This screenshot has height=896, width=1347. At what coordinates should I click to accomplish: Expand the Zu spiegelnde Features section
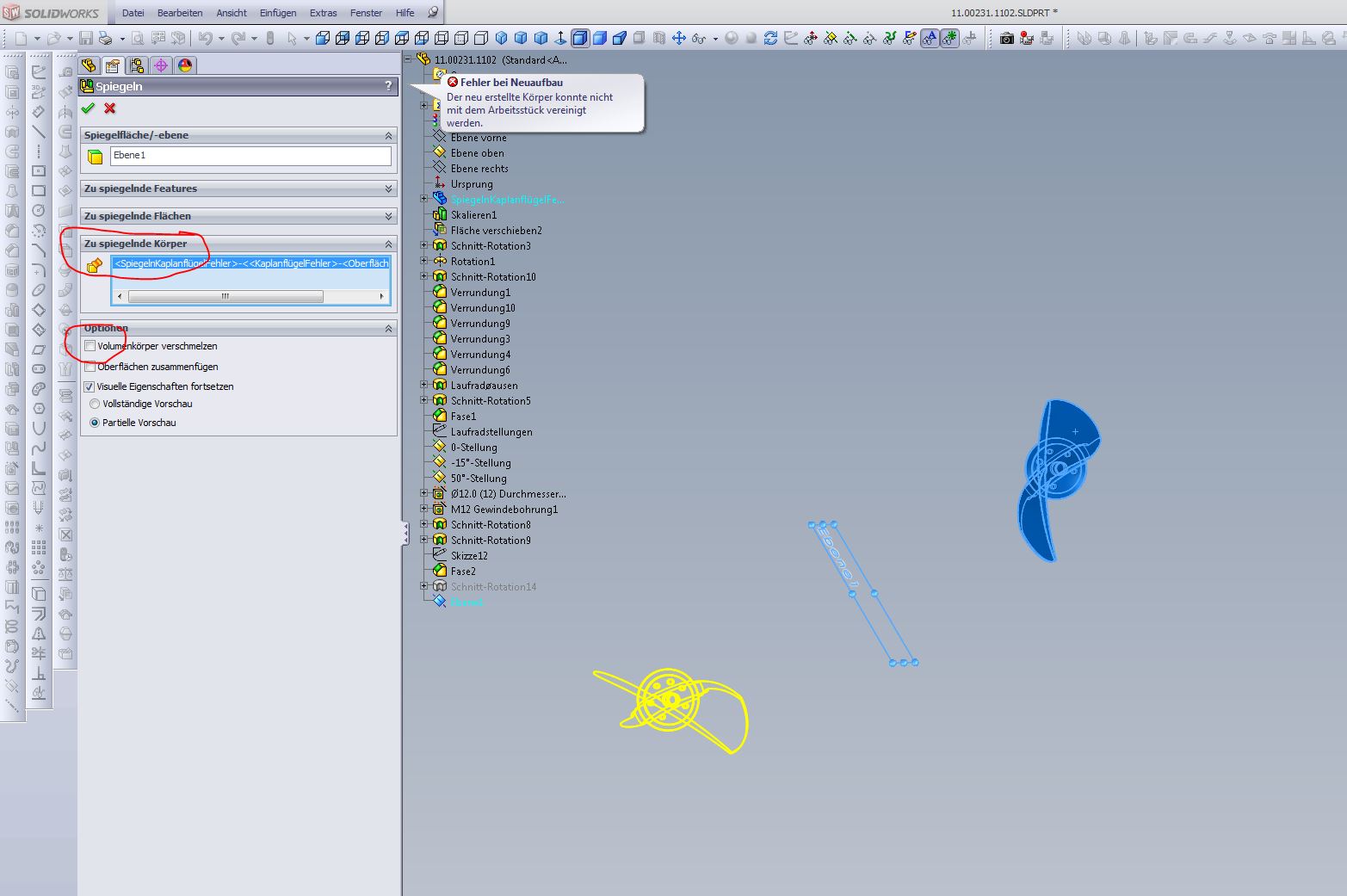(x=388, y=188)
